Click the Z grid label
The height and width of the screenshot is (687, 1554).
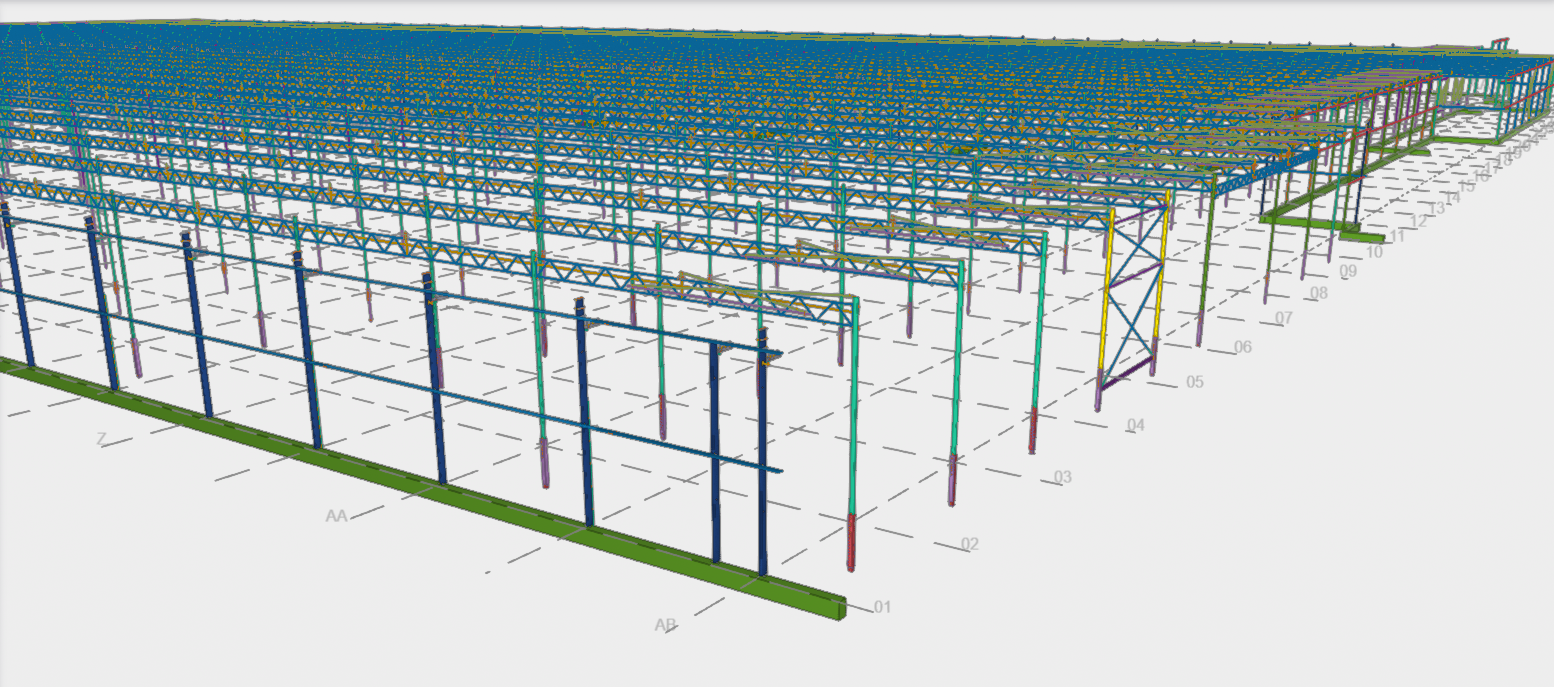(100, 439)
